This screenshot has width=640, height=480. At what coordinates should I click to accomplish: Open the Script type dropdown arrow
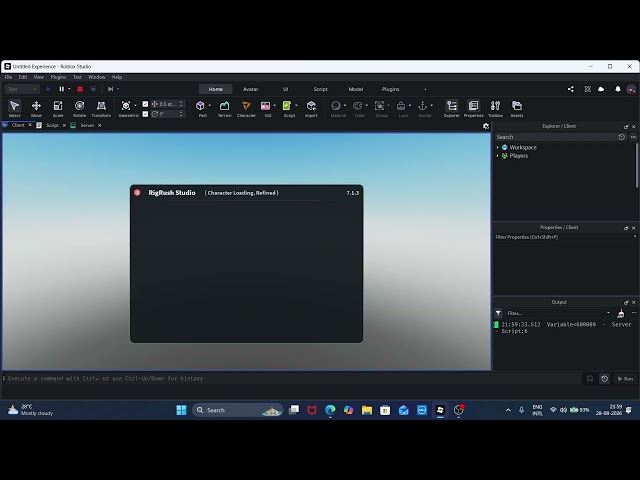tap(296, 106)
